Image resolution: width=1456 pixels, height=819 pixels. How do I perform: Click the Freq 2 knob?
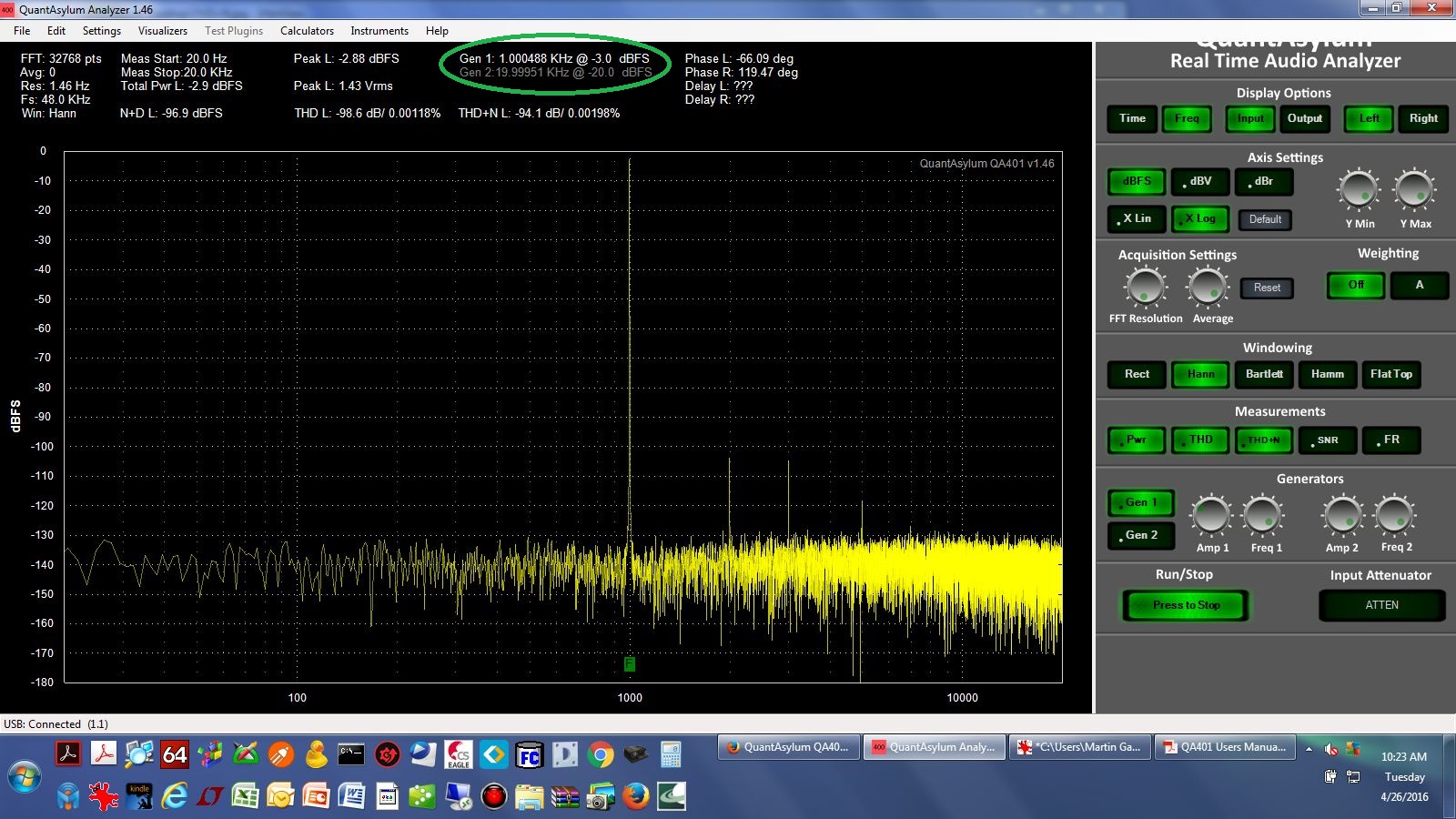1395,516
